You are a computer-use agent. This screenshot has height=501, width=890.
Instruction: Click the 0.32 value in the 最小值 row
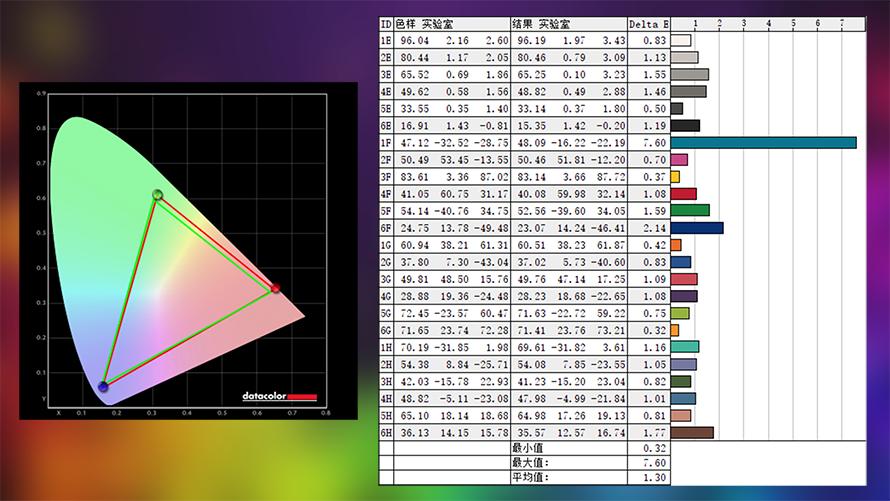(x=654, y=448)
